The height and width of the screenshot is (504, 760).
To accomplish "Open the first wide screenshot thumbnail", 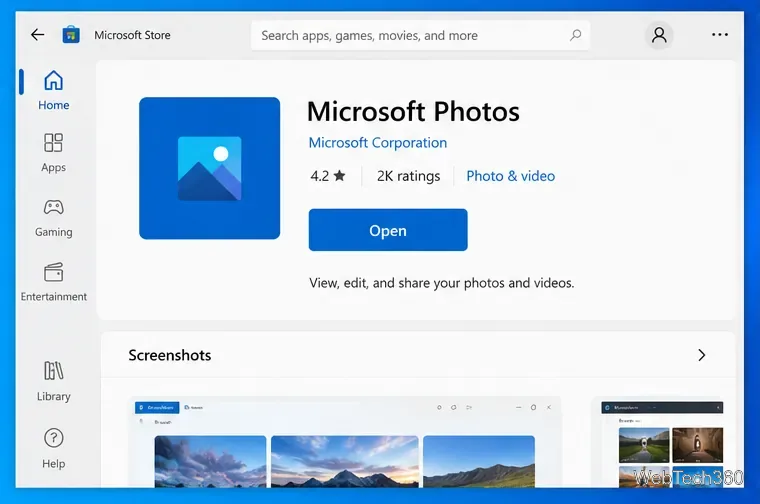I will point(346,443).
